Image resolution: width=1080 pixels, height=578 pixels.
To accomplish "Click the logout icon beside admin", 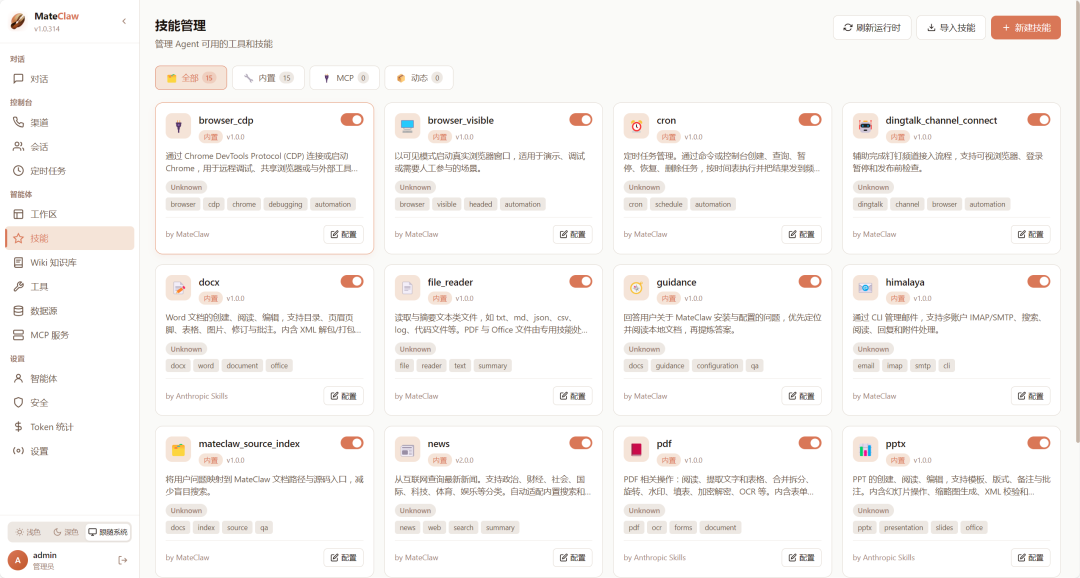I will pyautogui.click(x=123, y=560).
